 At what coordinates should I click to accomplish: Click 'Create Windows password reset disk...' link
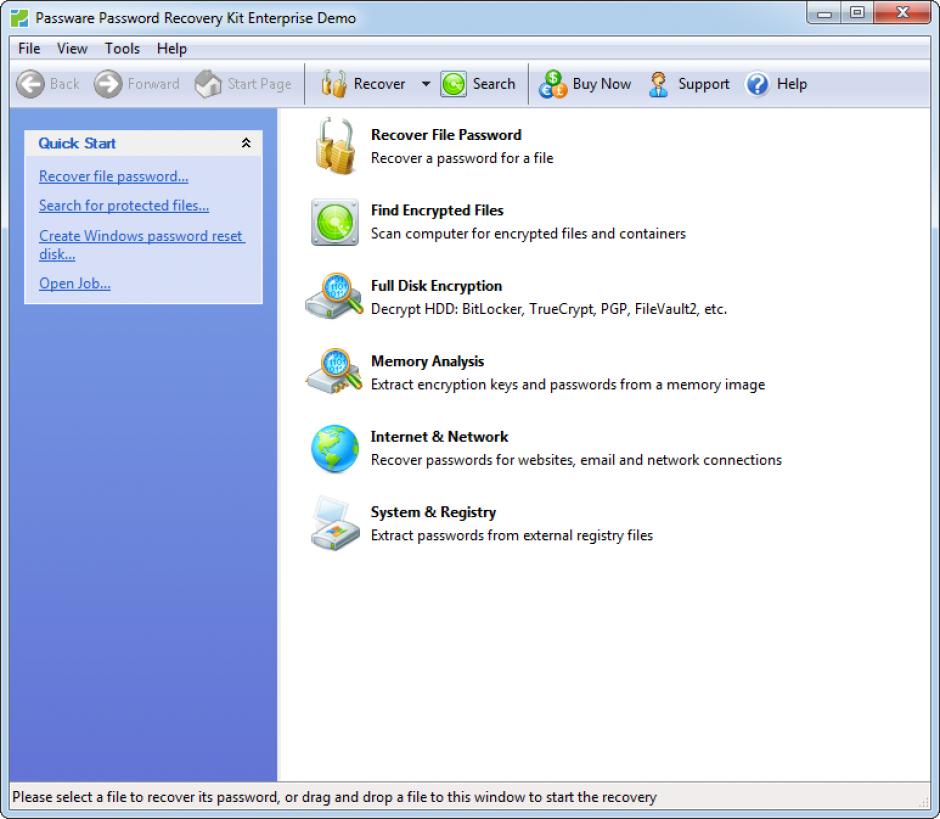(142, 245)
